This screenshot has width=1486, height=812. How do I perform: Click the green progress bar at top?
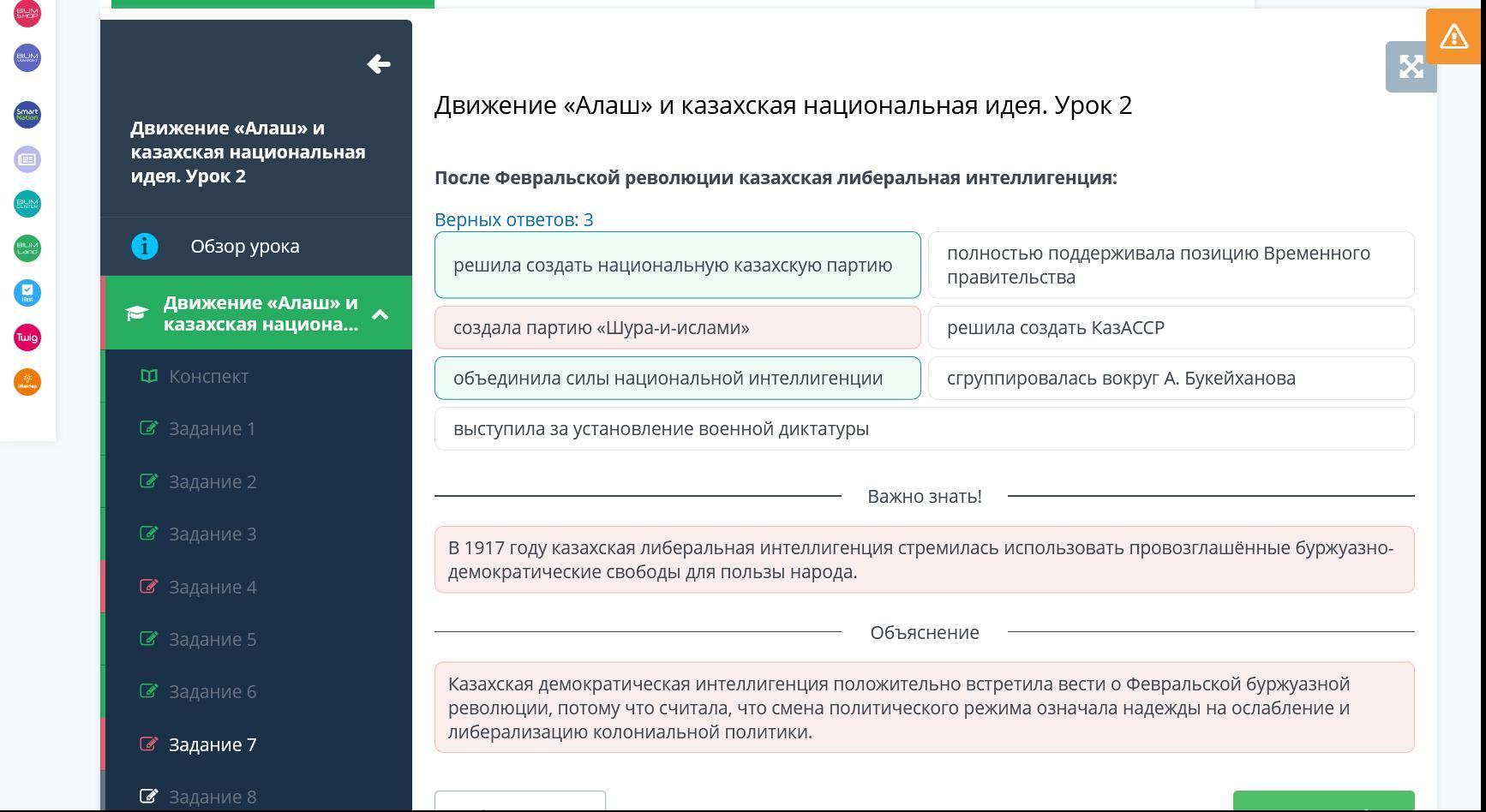(x=273, y=4)
